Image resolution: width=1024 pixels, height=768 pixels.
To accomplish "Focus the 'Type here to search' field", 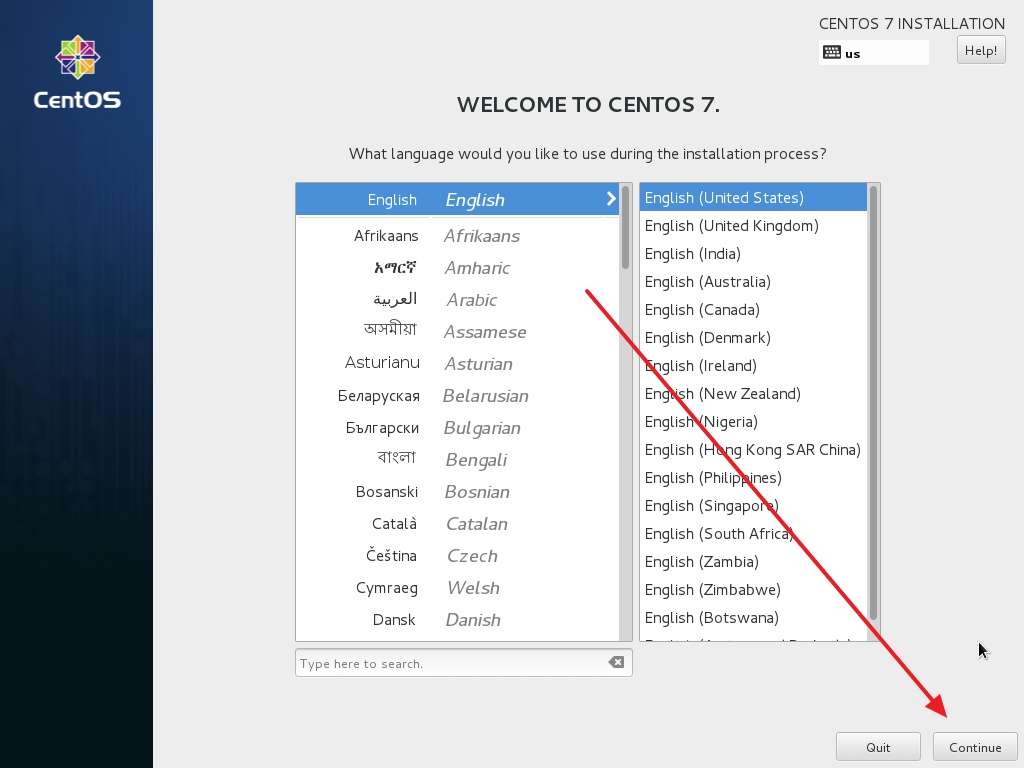I will pos(464,663).
